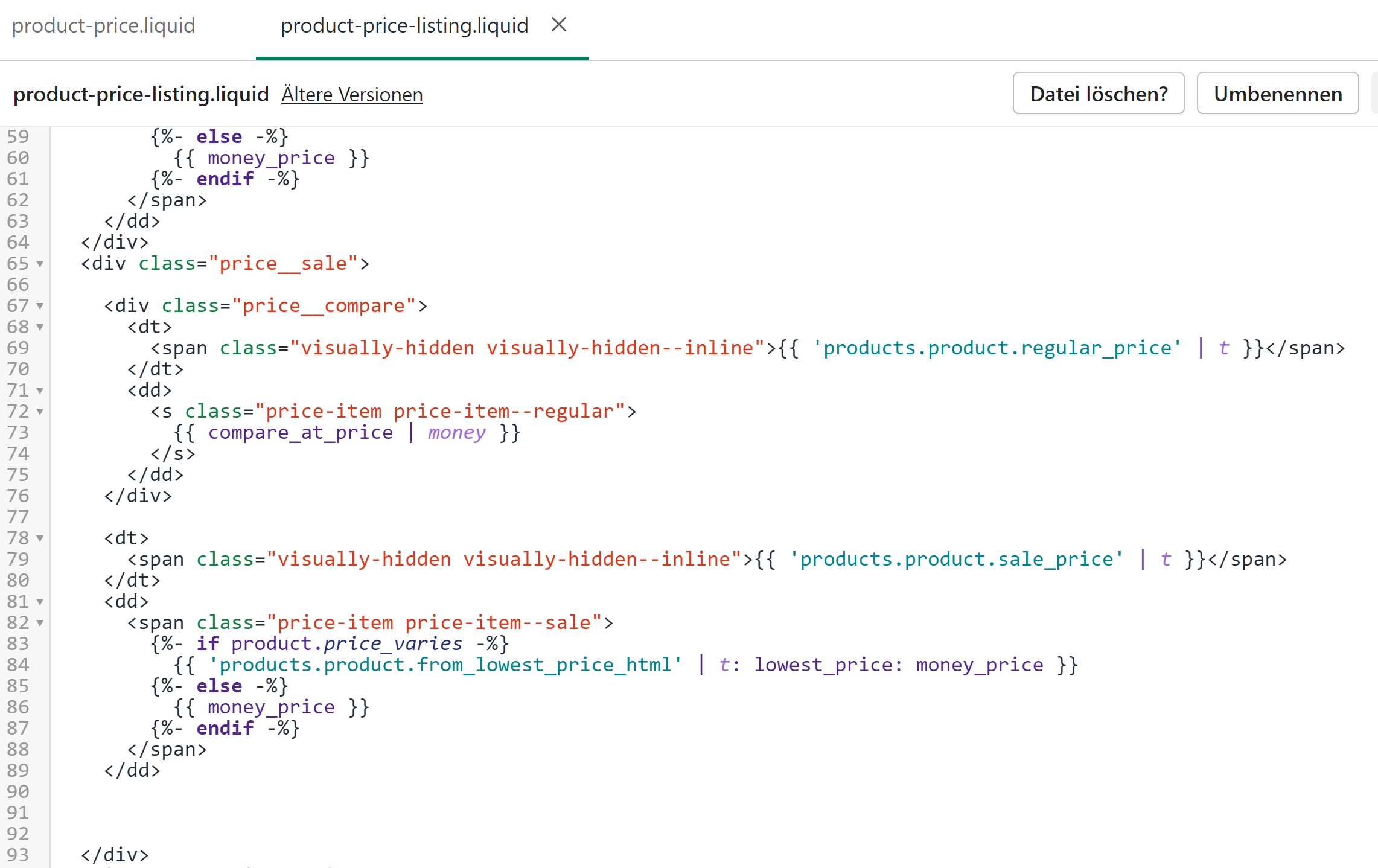
Task: Fold the dd block at line 71
Action: [x=40, y=391]
